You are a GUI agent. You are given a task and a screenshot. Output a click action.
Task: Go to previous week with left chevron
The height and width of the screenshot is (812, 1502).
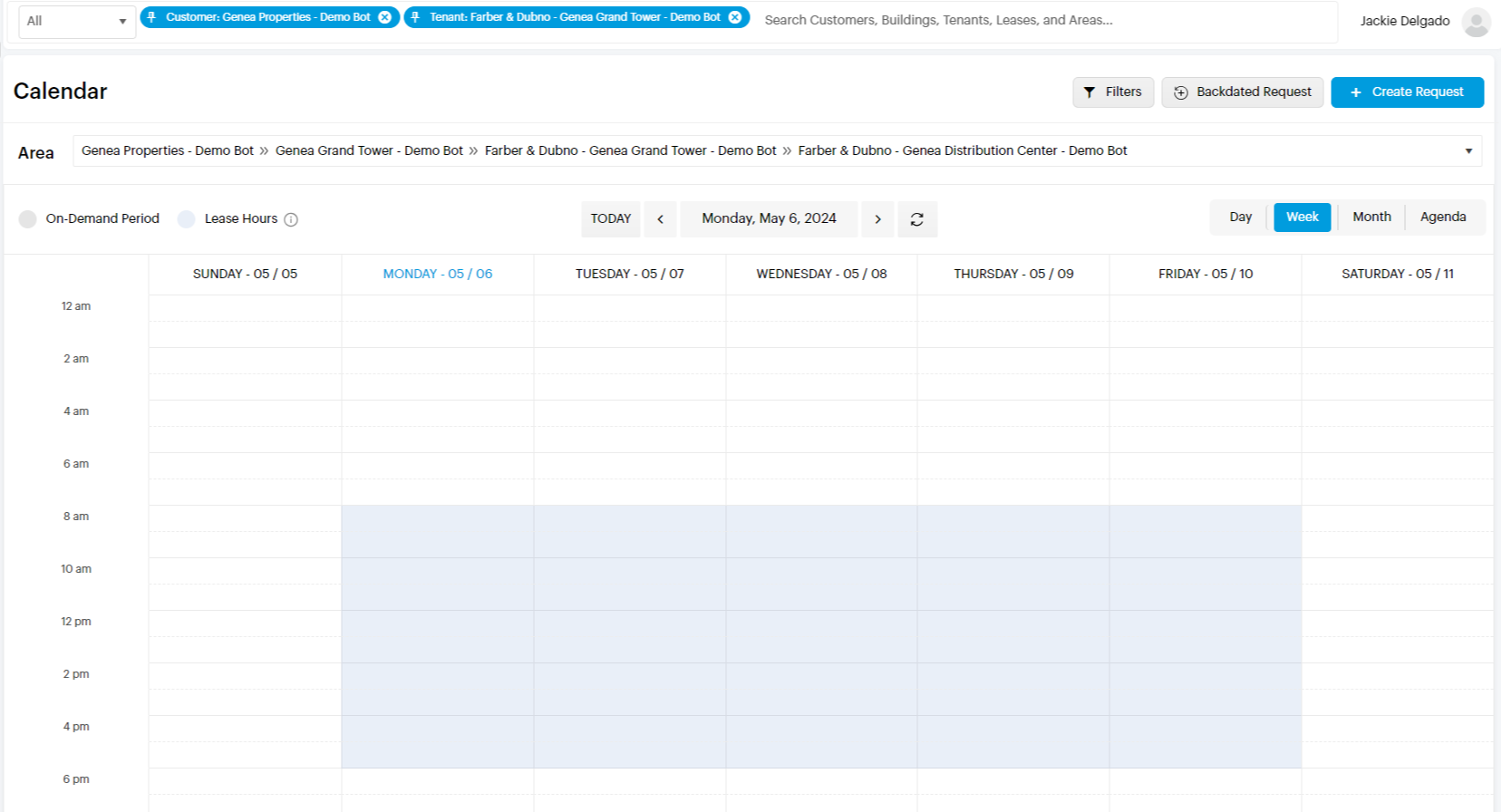coord(660,219)
